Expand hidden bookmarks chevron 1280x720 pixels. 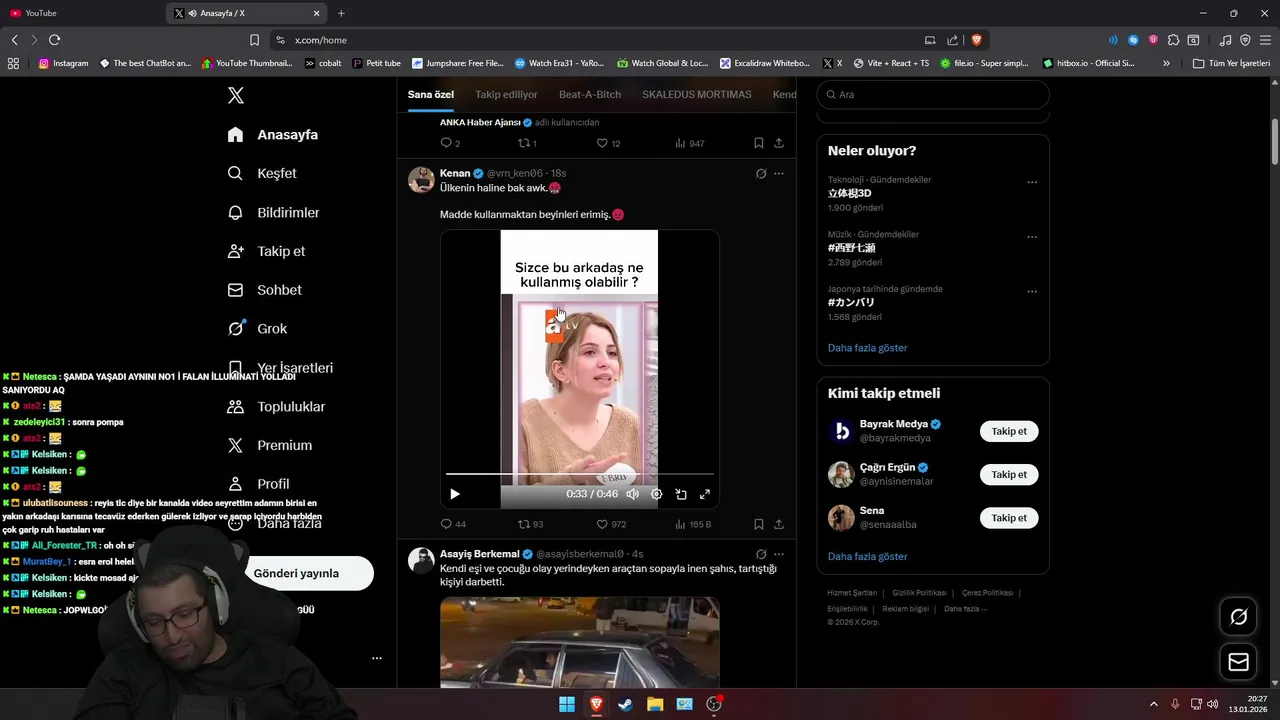[x=1166, y=63]
